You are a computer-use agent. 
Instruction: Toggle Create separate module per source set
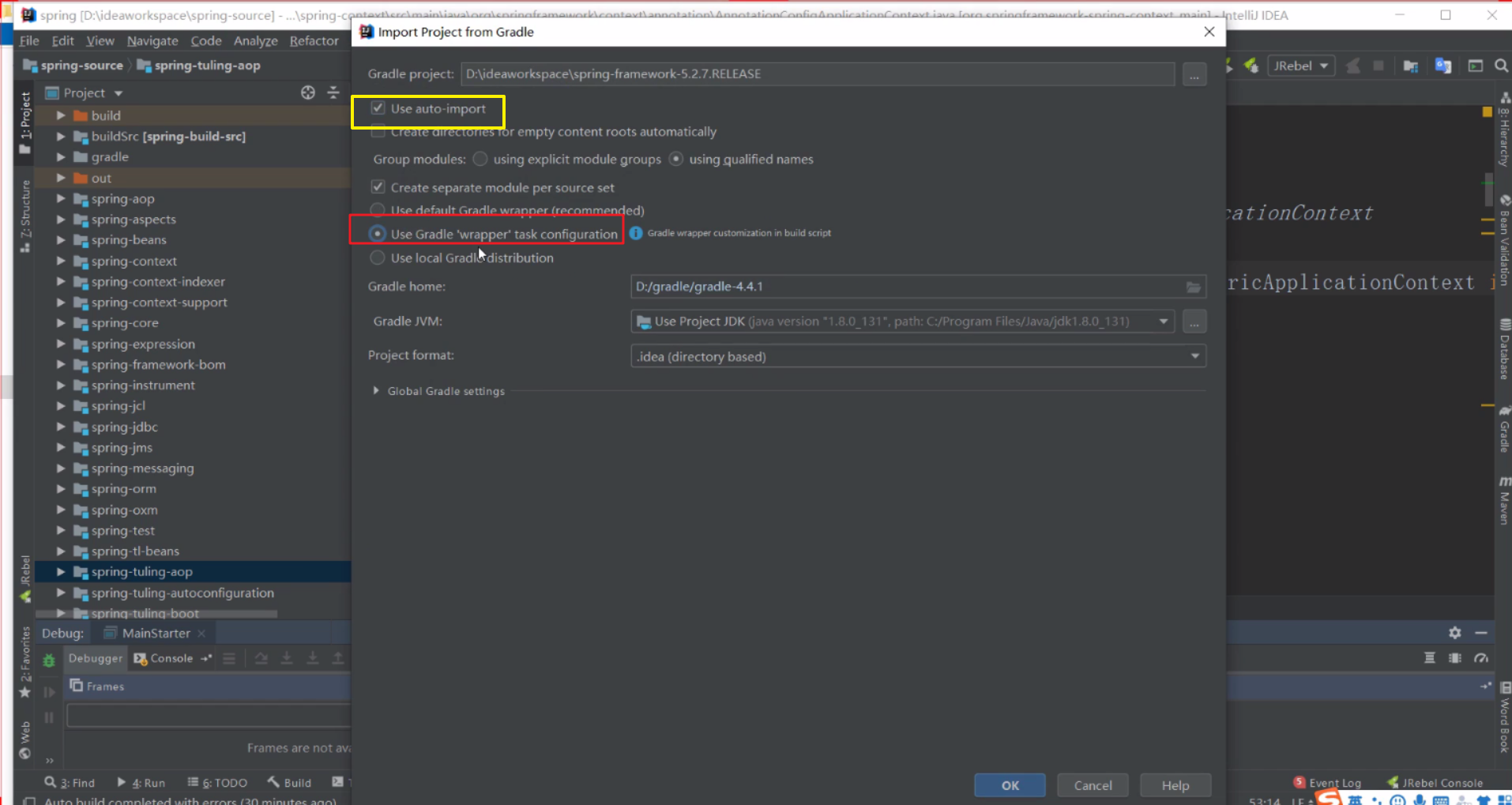378,187
